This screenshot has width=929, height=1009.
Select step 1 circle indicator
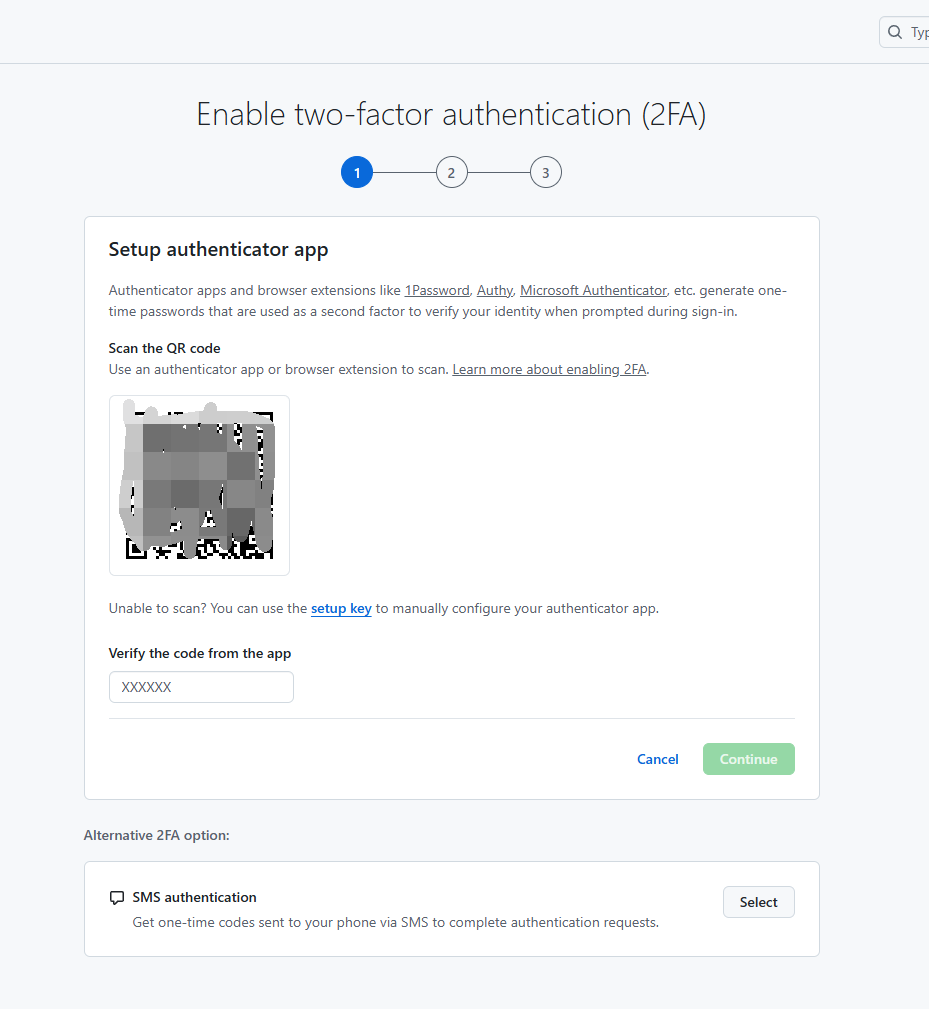[x=357, y=173]
